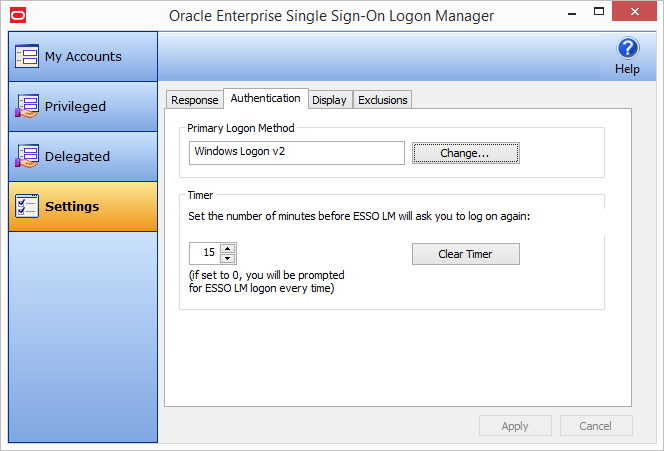Open the Privileged accounts section
The image size is (664, 451).
pyautogui.click(x=83, y=106)
